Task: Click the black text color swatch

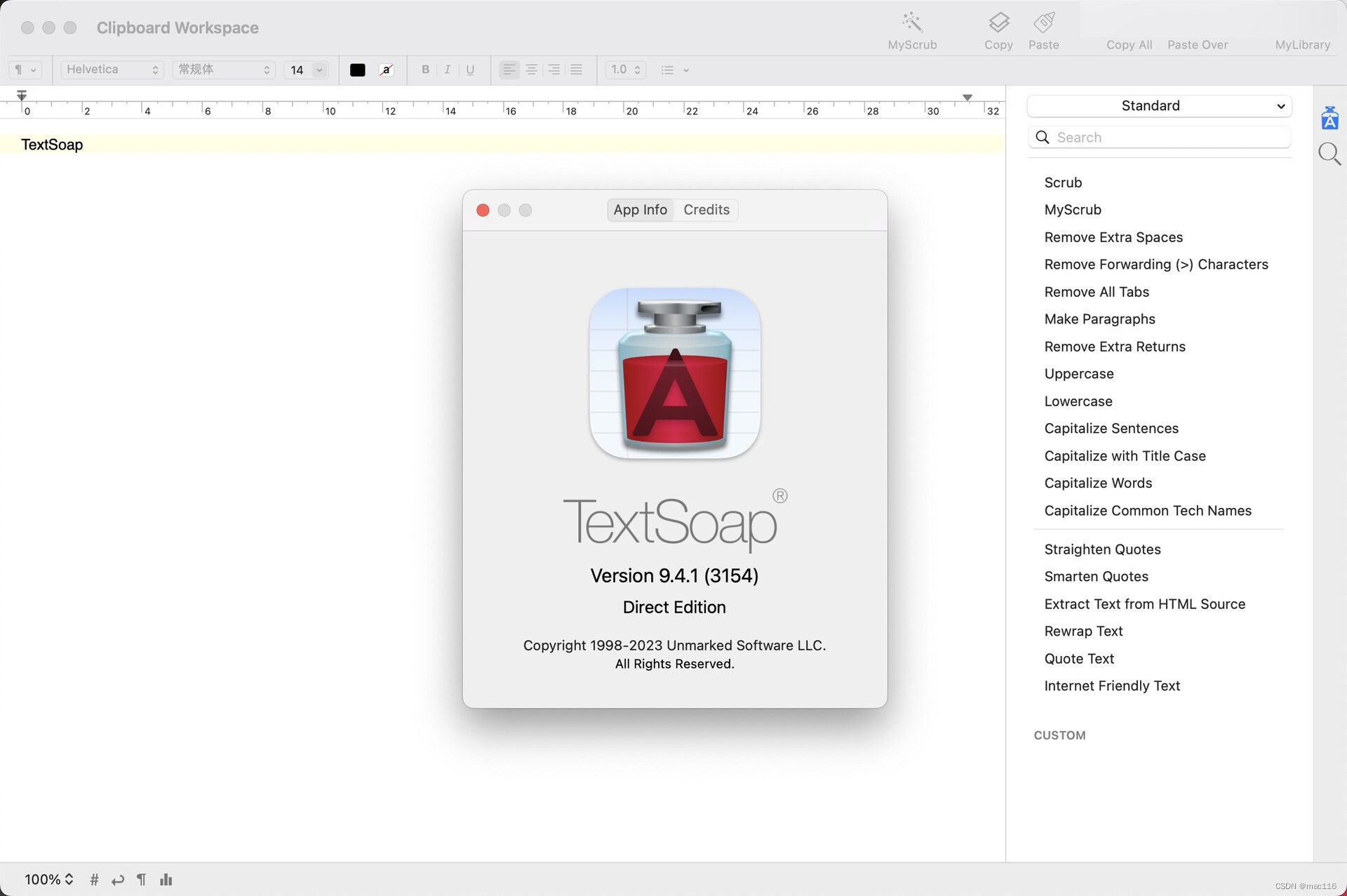Action: [x=357, y=69]
